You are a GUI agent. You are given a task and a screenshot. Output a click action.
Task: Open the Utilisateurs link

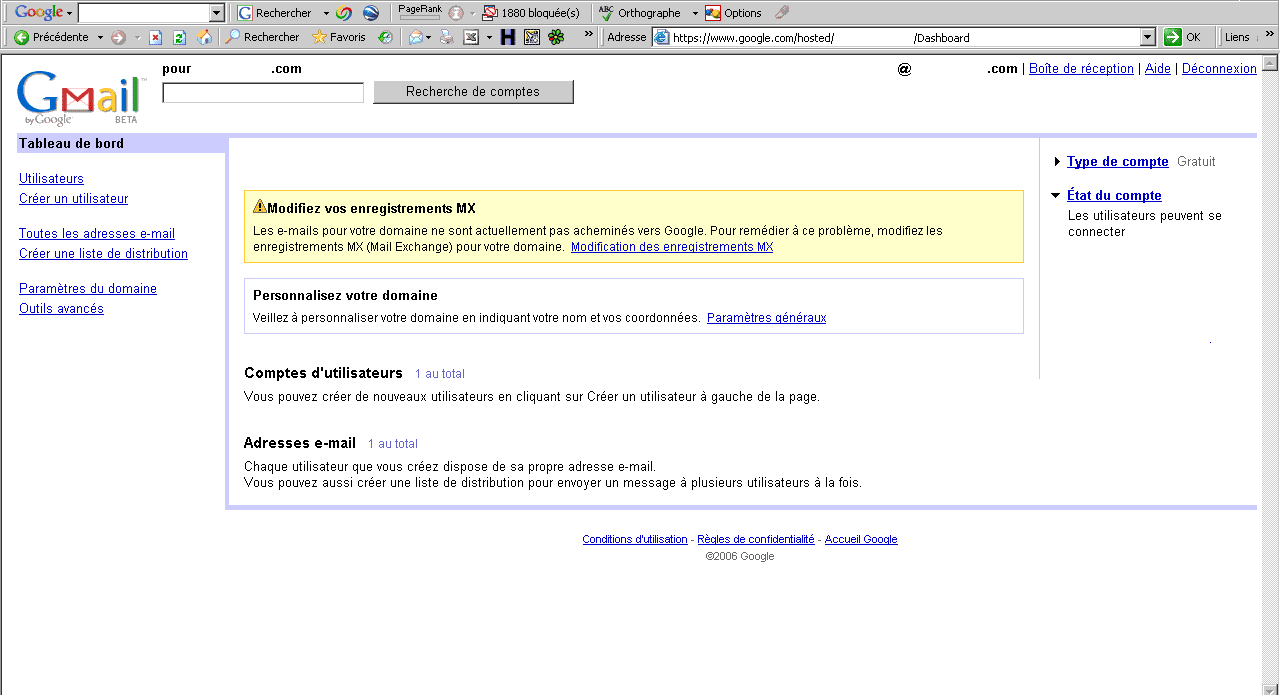pos(51,179)
